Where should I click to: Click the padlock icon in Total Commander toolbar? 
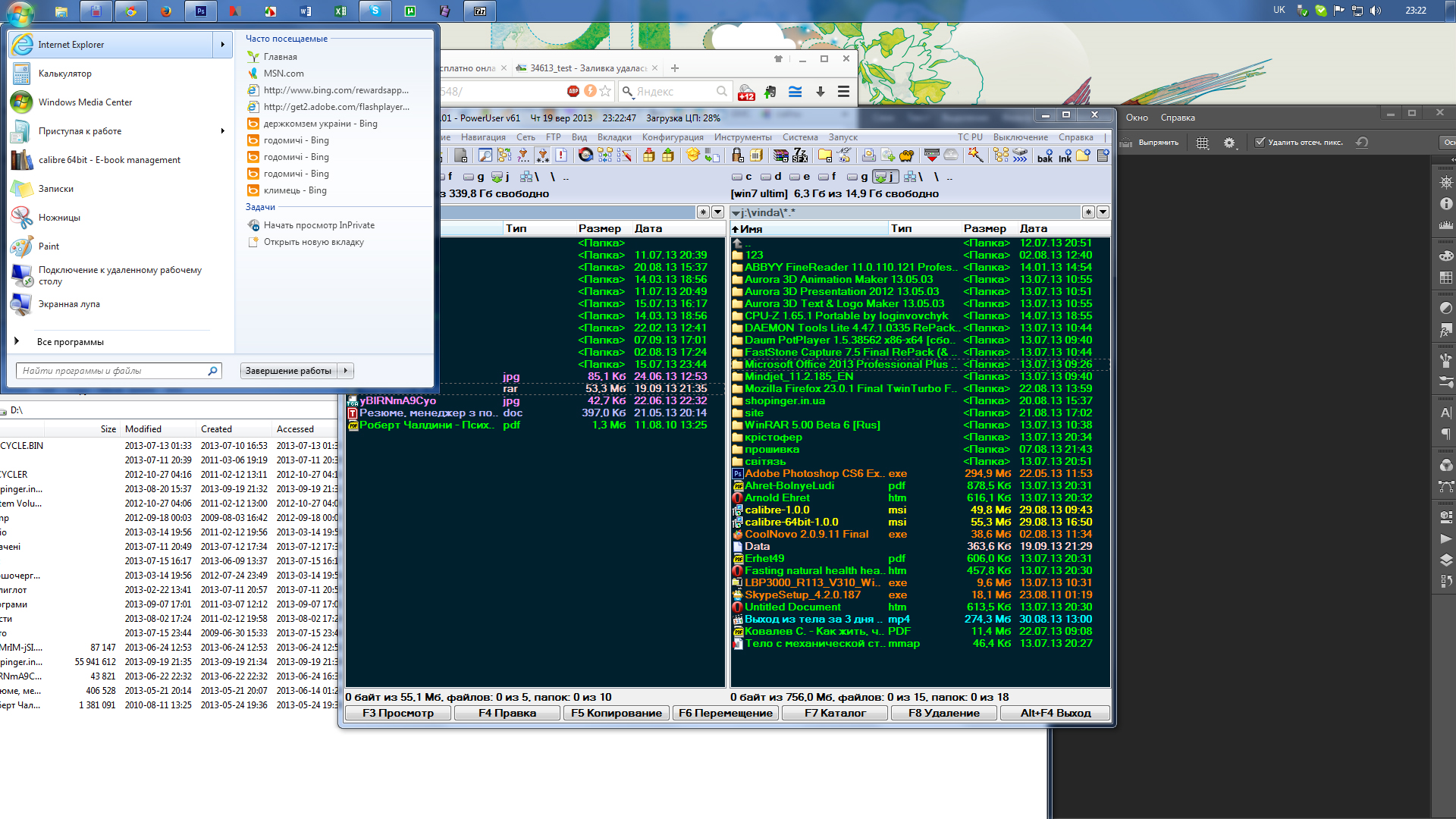pyautogui.click(x=737, y=155)
